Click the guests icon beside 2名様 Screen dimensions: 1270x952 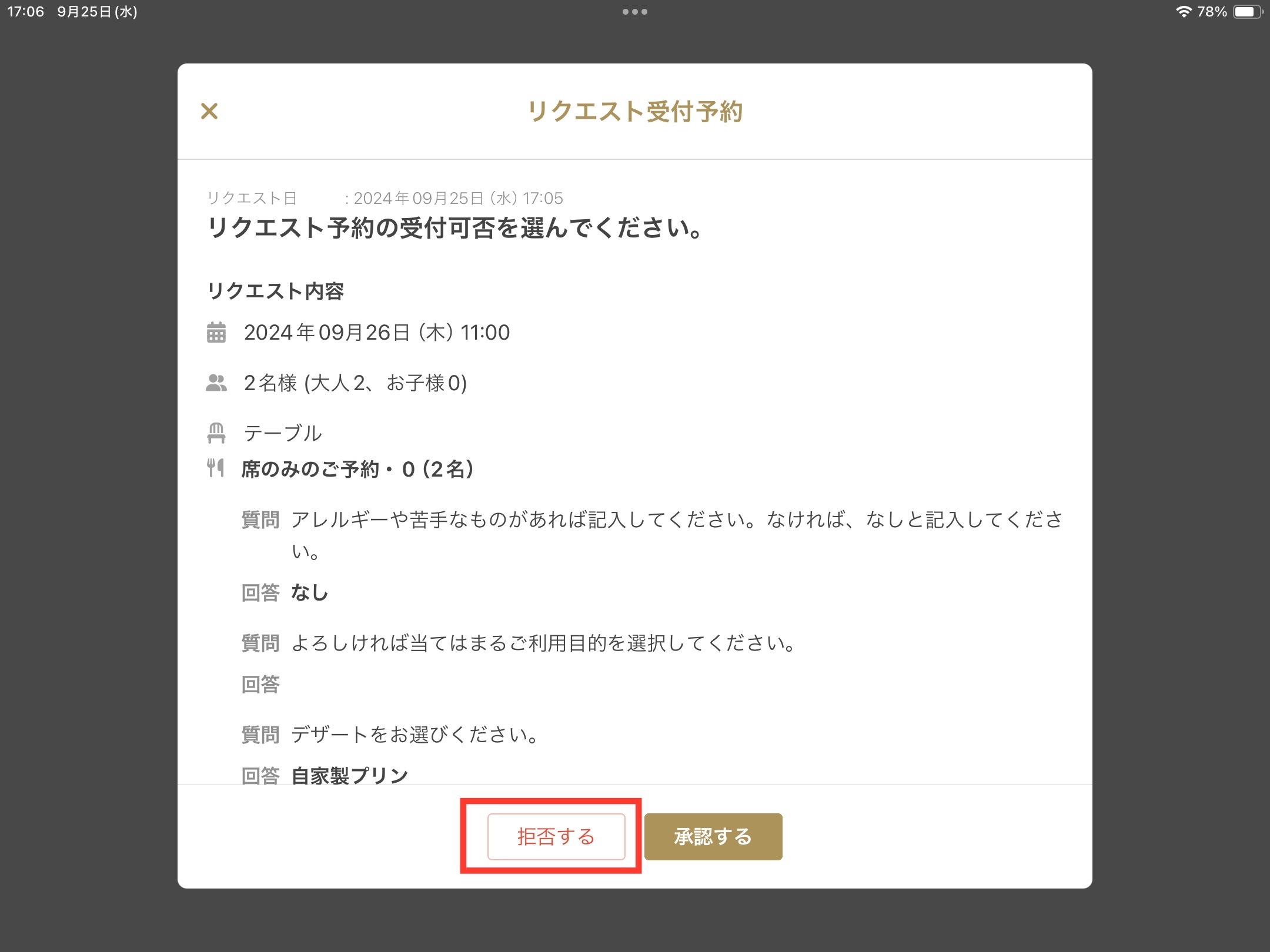point(216,383)
